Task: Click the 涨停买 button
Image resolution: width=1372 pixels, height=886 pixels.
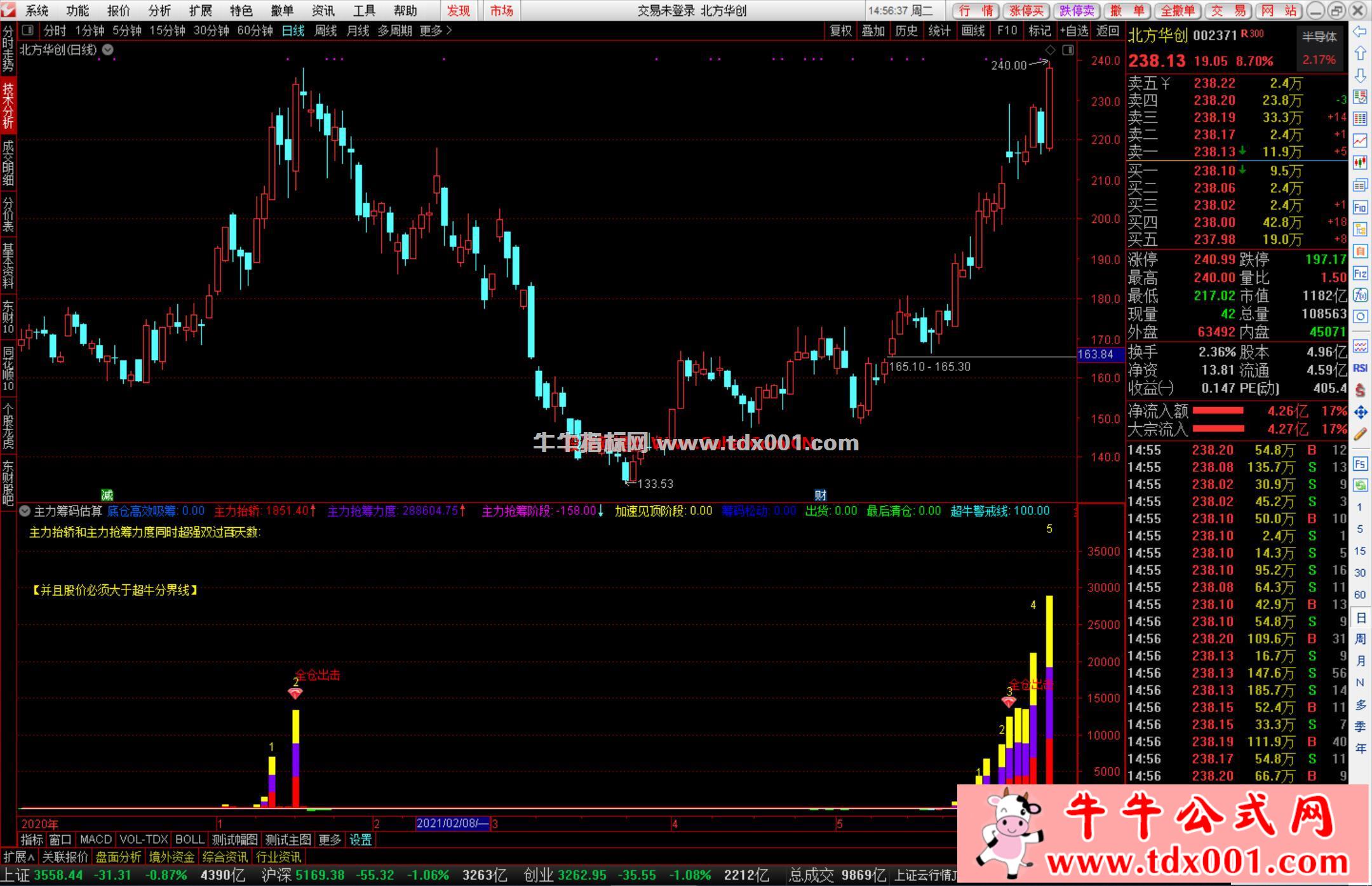Action: [x=1026, y=11]
